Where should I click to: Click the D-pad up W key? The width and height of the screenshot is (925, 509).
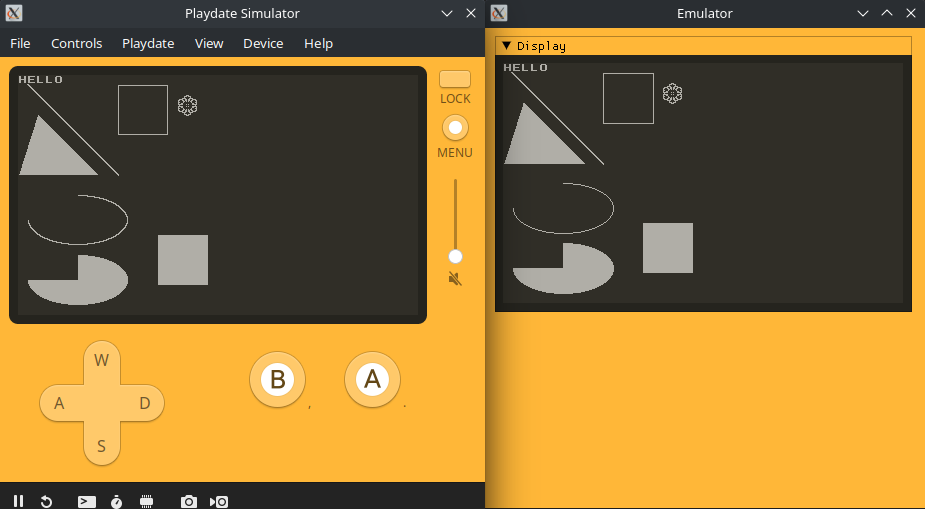coord(101,360)
